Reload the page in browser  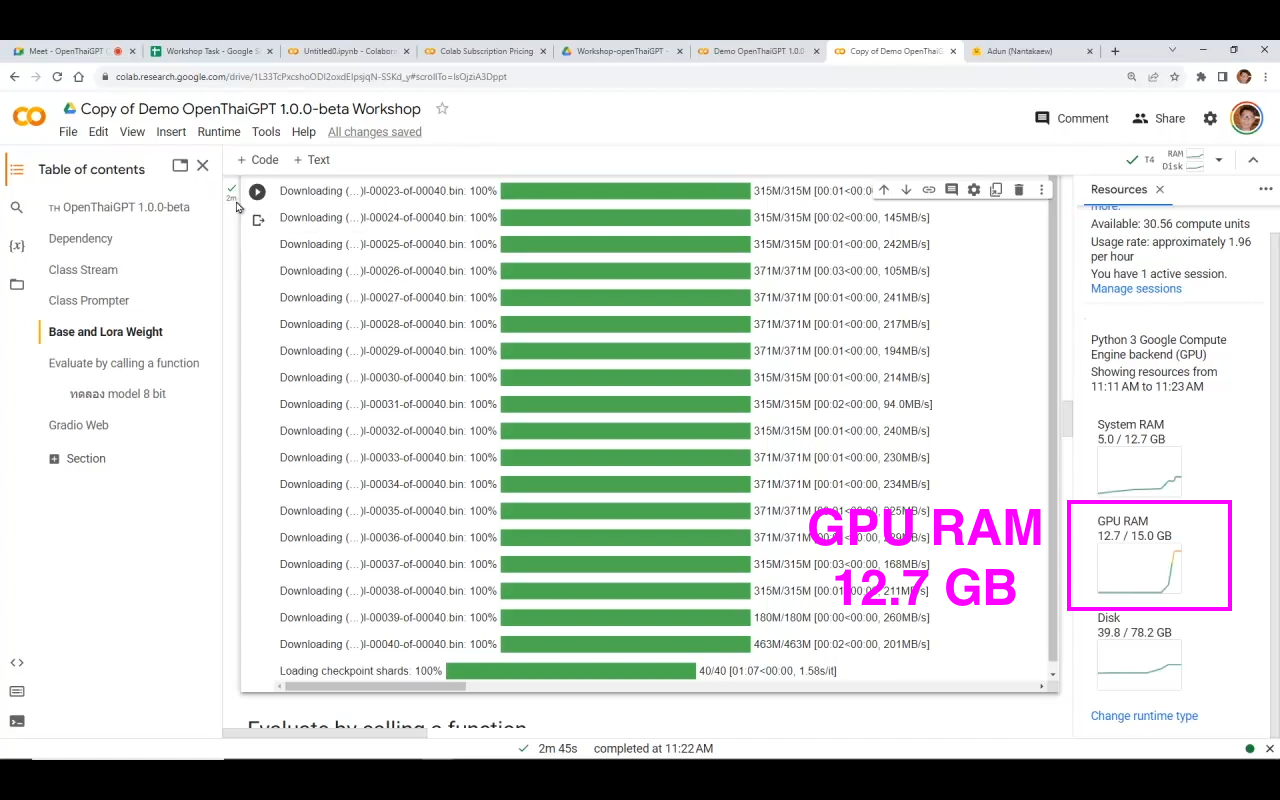(x=57, y=76)
